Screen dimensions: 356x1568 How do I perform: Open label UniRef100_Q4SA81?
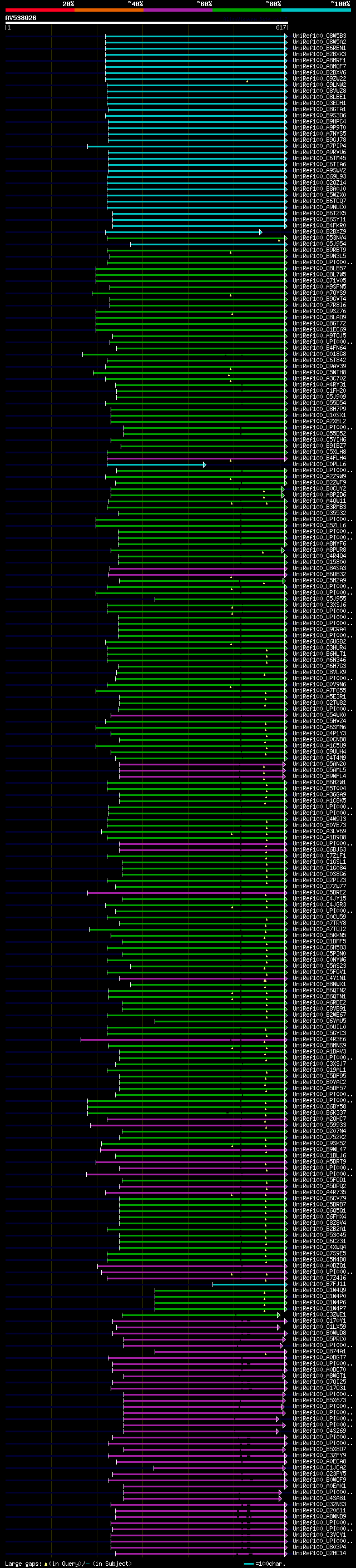[319, 1498]
